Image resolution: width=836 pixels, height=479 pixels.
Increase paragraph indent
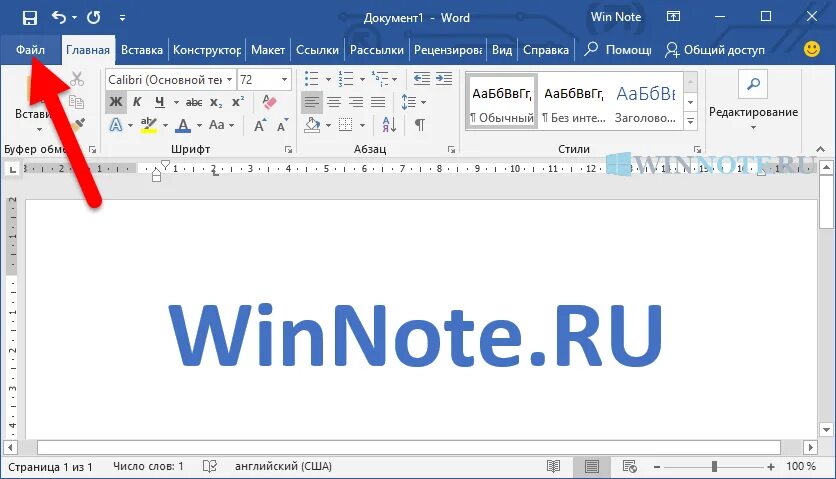pos(444,79)
